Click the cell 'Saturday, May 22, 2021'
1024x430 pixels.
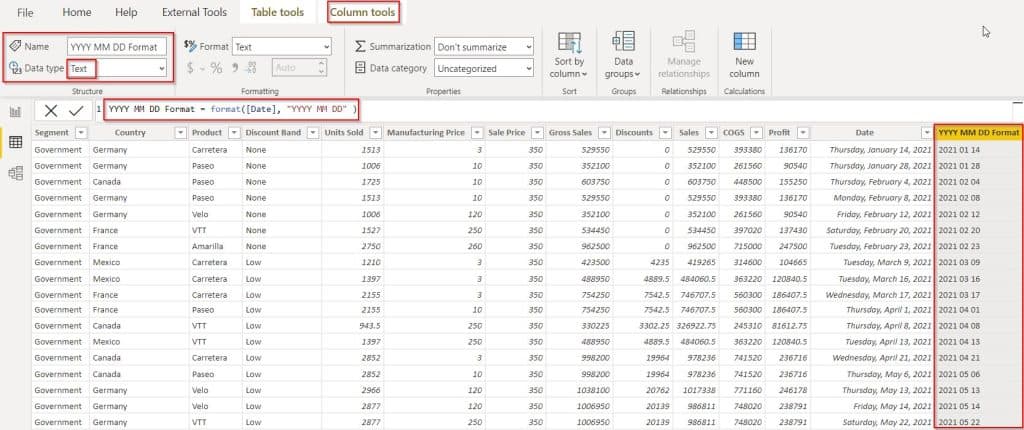872,422
